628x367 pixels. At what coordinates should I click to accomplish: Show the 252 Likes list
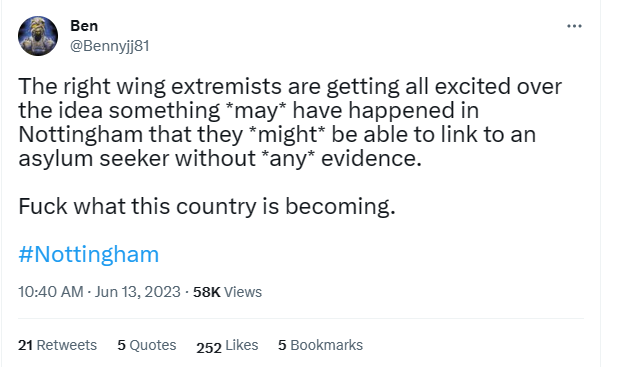pos(227,346)
